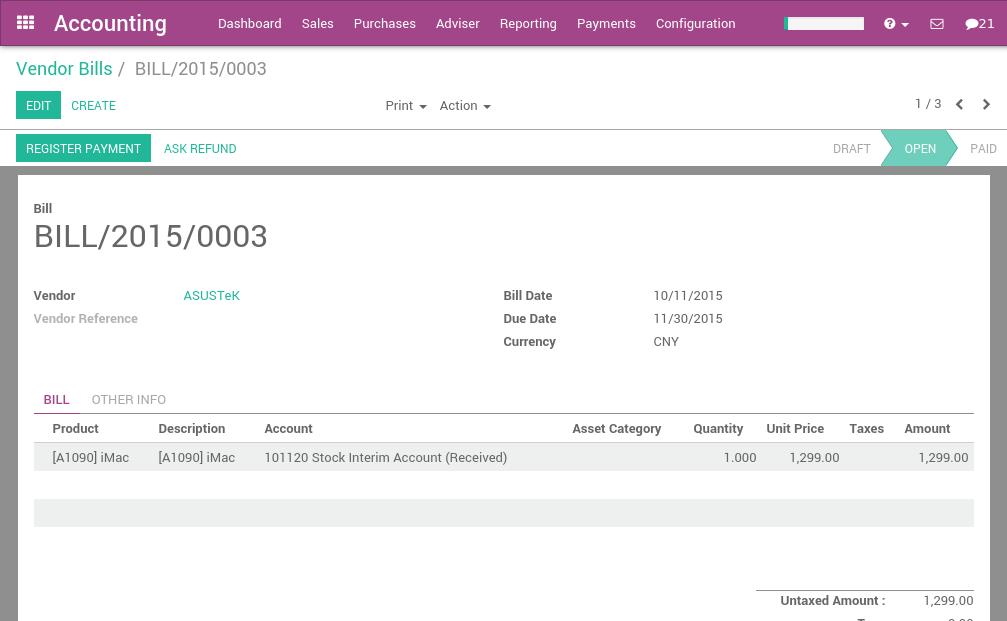
Task: Open the apps grid menu icon
Action: tap(24, 22)
